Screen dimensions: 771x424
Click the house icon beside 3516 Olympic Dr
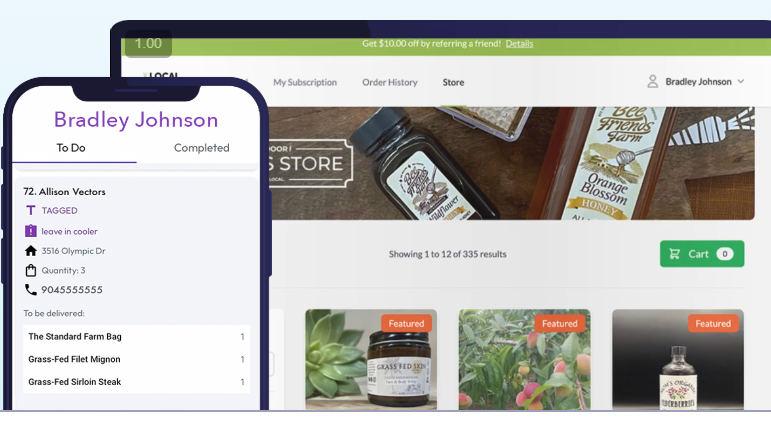click(30, 251)
